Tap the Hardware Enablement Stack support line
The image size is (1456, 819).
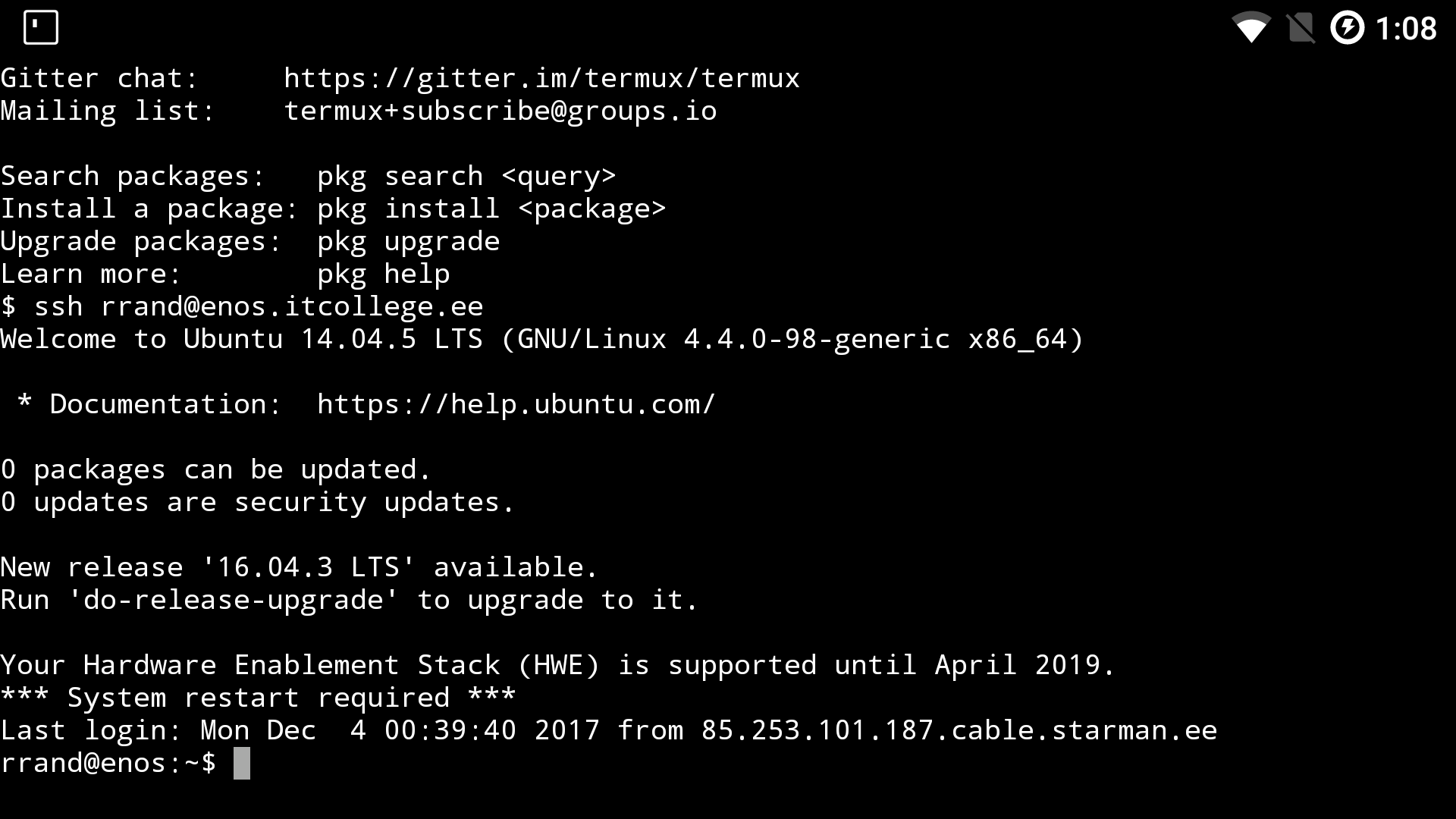(x=558, y=665)
